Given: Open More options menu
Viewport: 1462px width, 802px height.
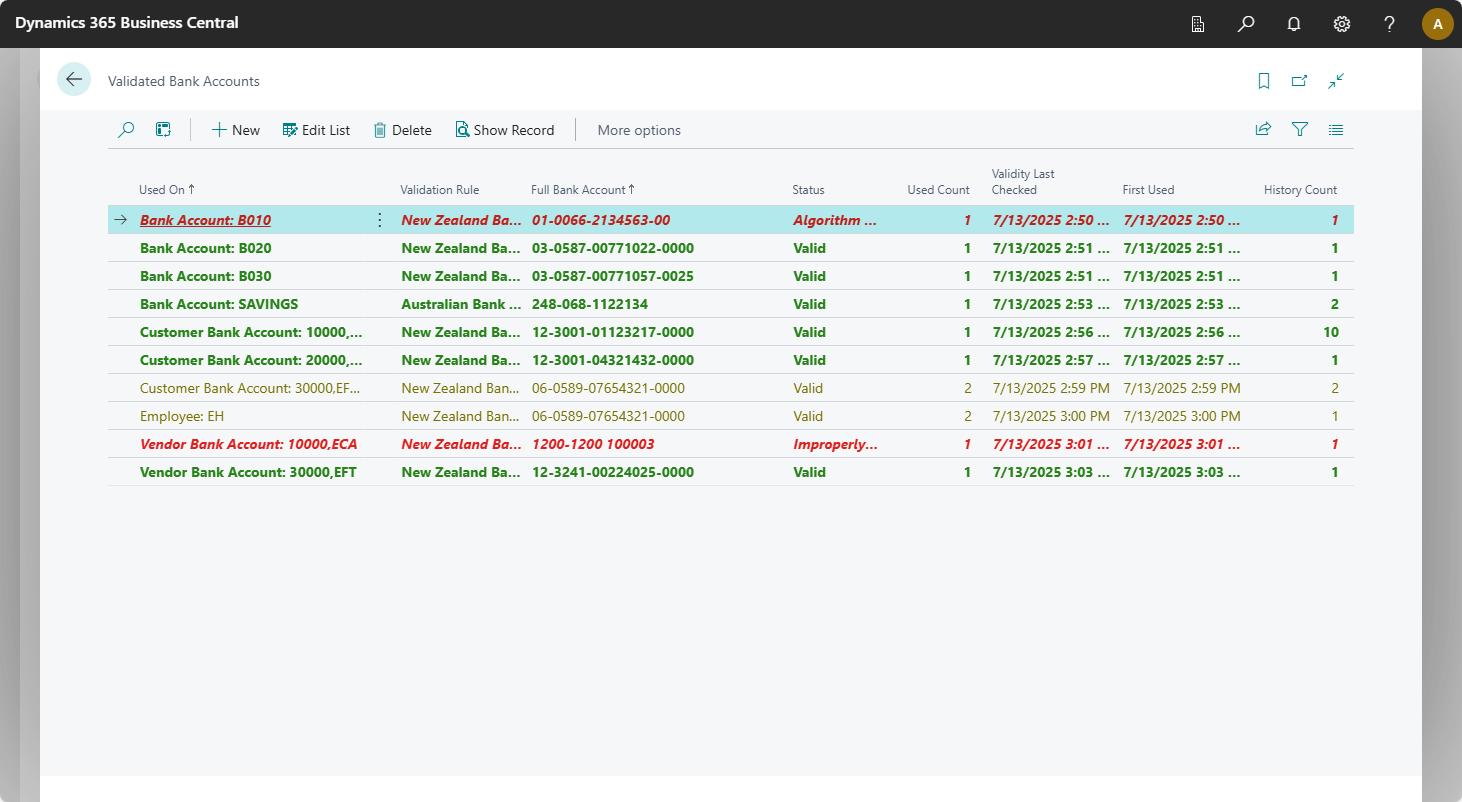Looking at the screenshot, I should tap(639, 130).
